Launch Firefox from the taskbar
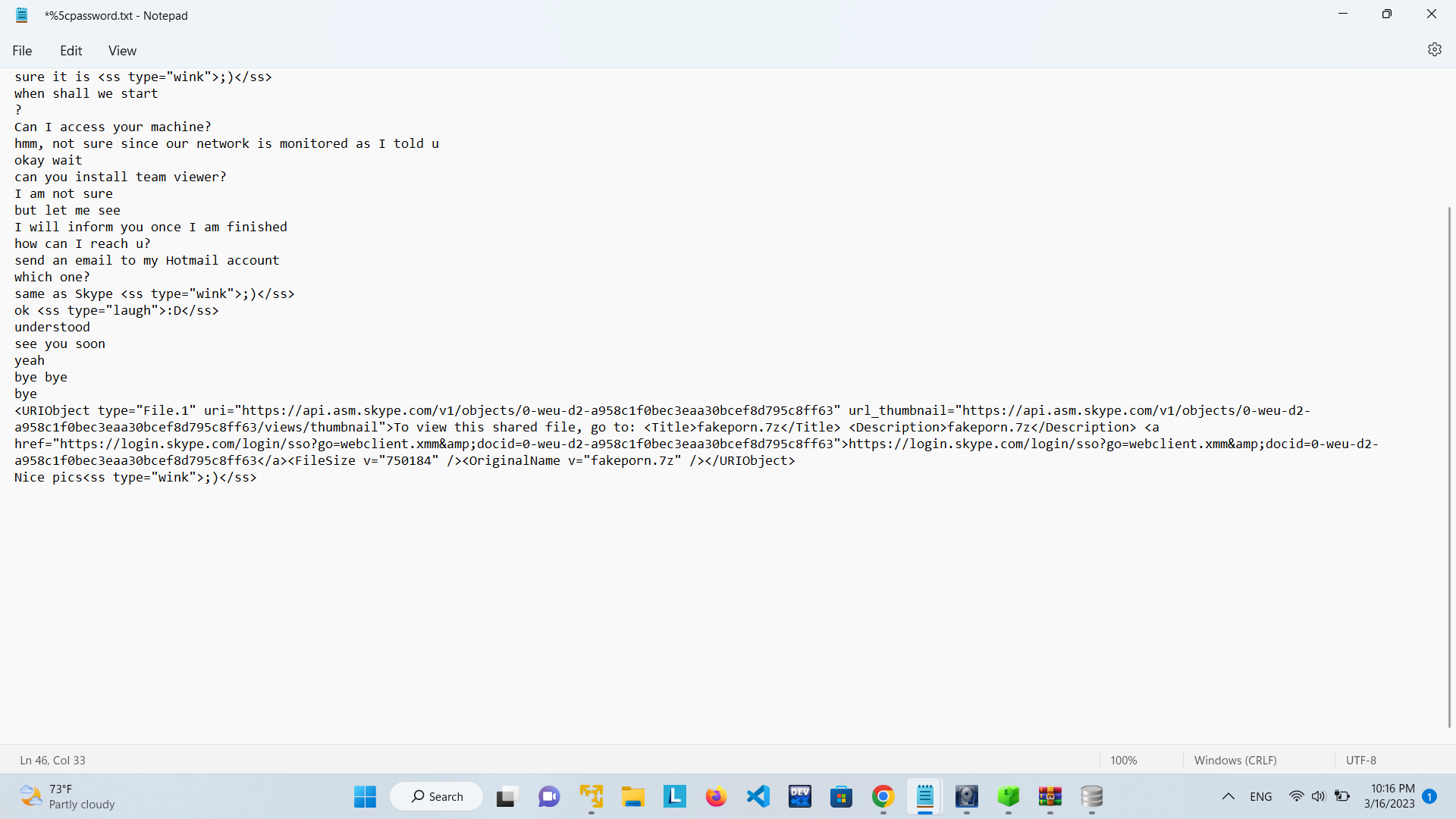Screen dimensions: 1456x819 [x=716, y=796]
